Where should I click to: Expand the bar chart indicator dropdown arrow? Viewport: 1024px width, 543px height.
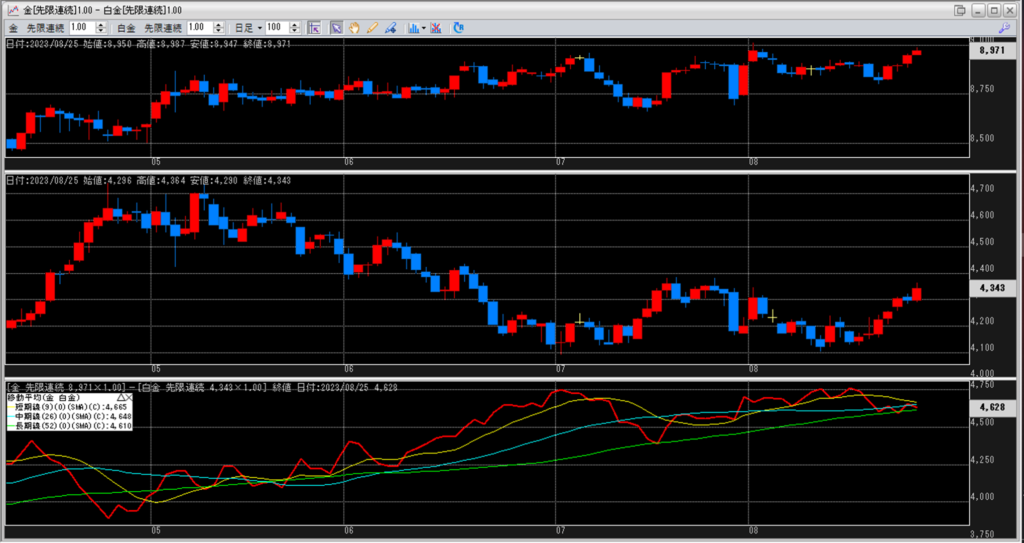[x=423, y=27]
